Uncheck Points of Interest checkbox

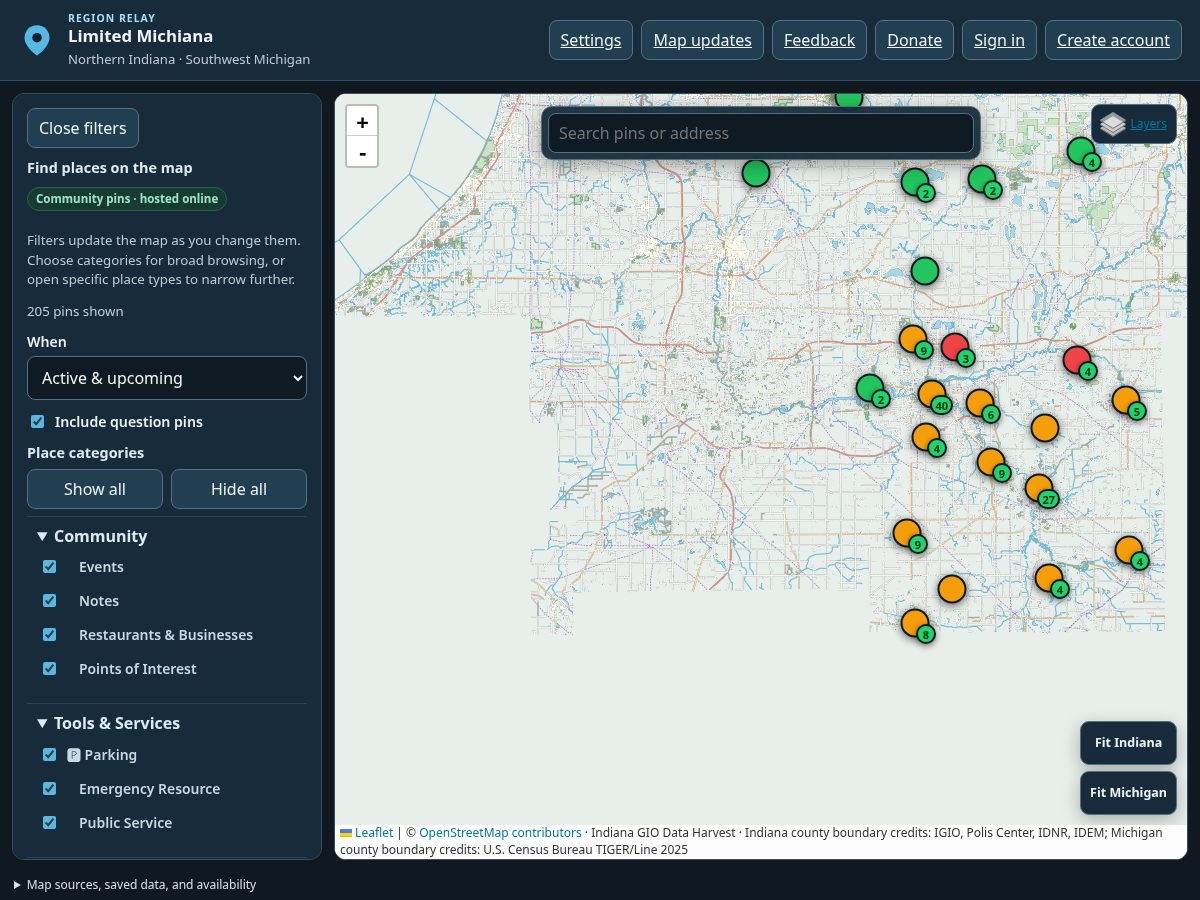coord(50,669)
